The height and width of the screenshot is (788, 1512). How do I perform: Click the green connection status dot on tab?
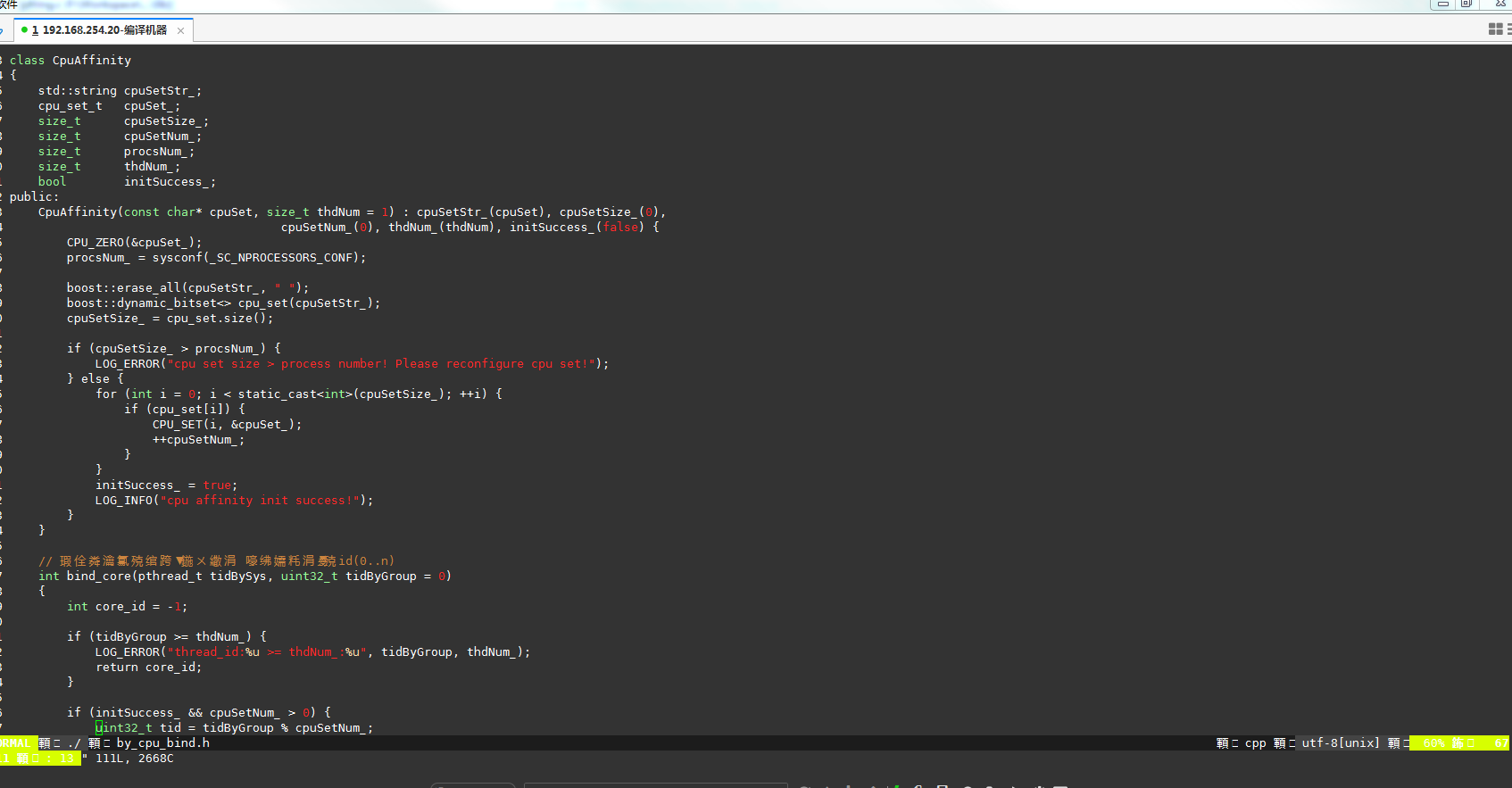click(24, 29)
